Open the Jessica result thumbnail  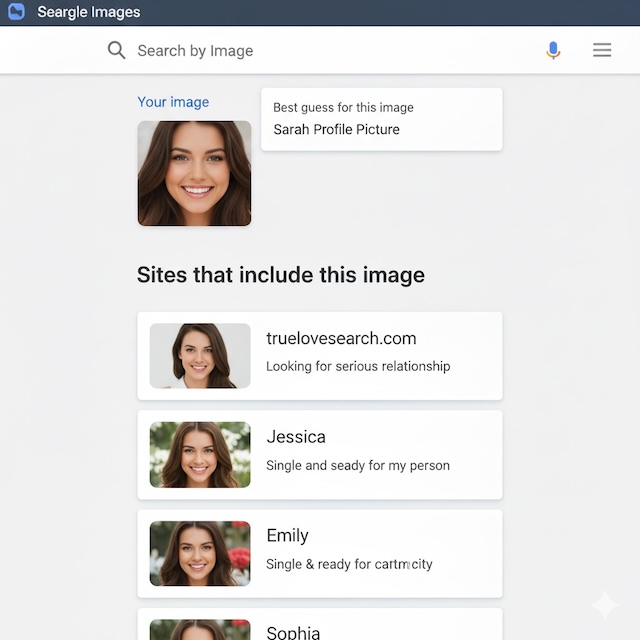pyautogui.click(x=200, y=454)
